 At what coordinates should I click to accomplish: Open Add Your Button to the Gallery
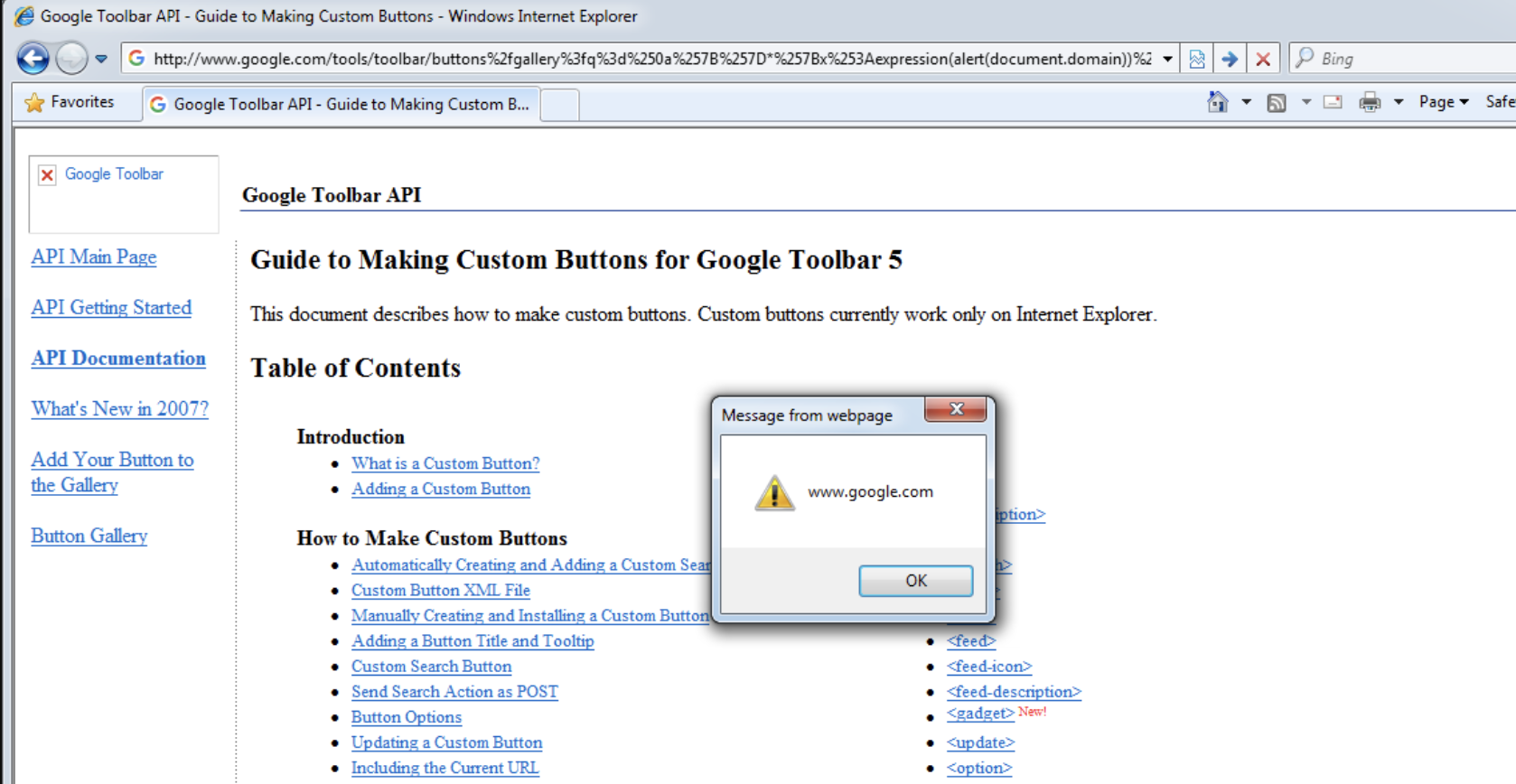click(x=112, y=471)
